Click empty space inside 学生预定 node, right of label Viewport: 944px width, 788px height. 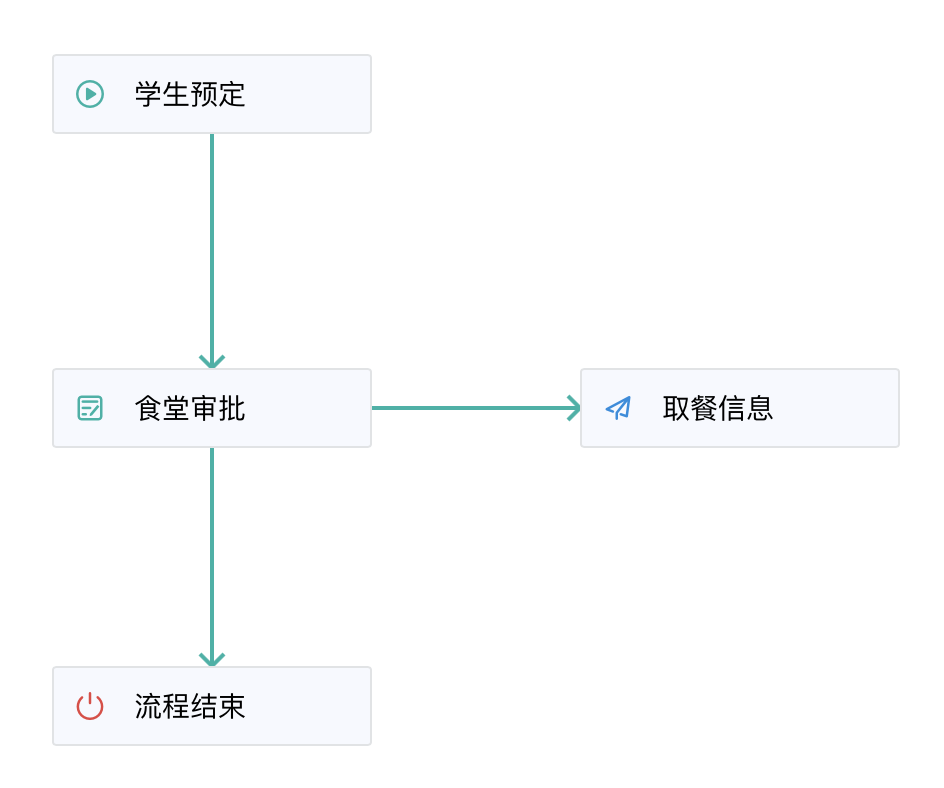310,94
